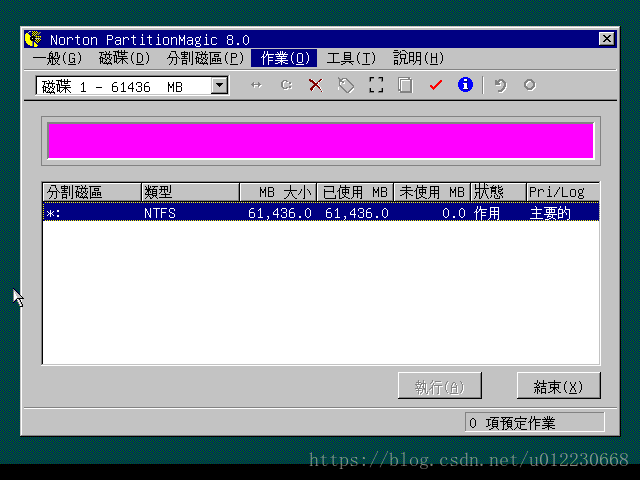Click the 主要的 cell
The image size is (640, 480).
tap(550, 213)
